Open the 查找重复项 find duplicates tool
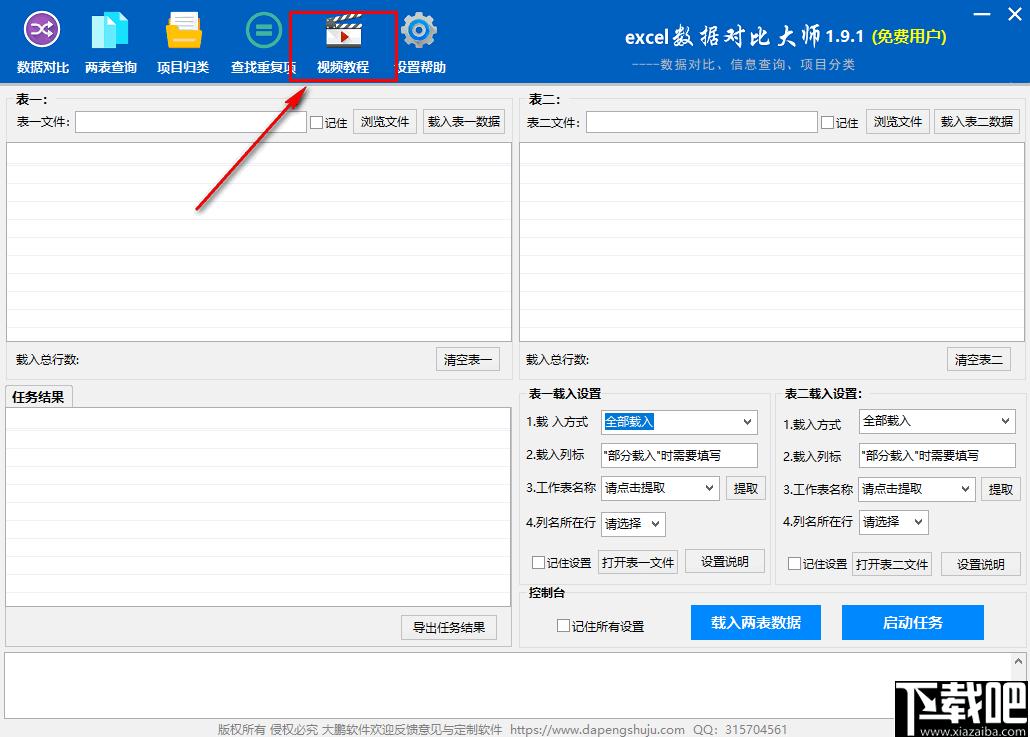Screen dimensions: 1030x737 (x=263, y=43)
